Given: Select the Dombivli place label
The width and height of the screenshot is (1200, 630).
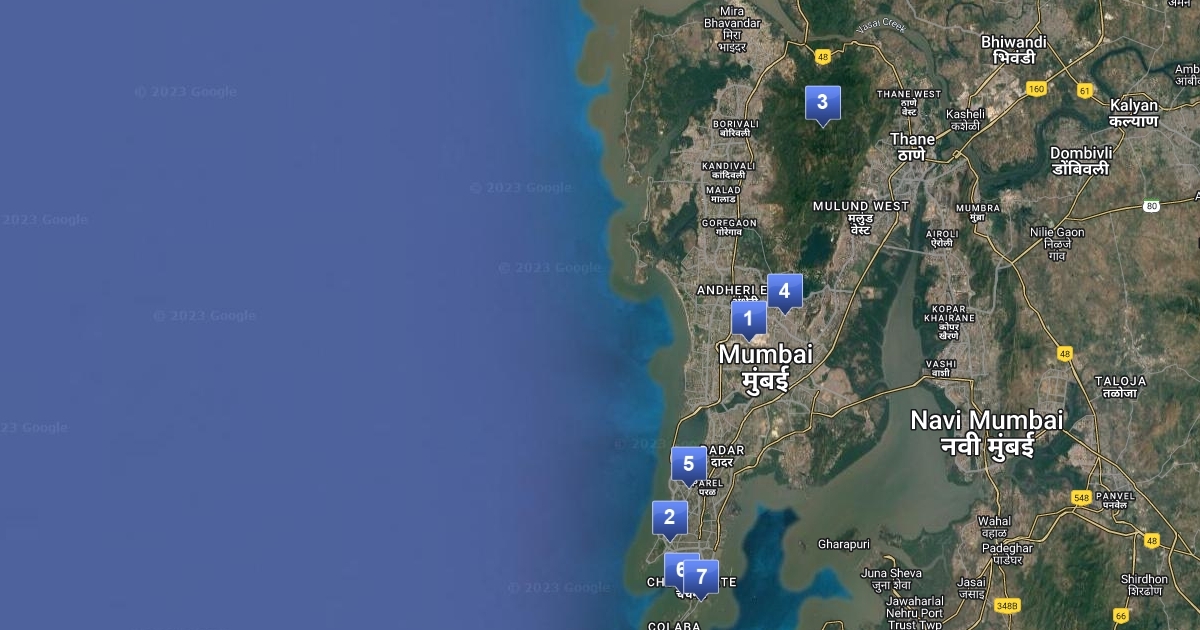Looking at the screenshot, I should click(1082, 160).
